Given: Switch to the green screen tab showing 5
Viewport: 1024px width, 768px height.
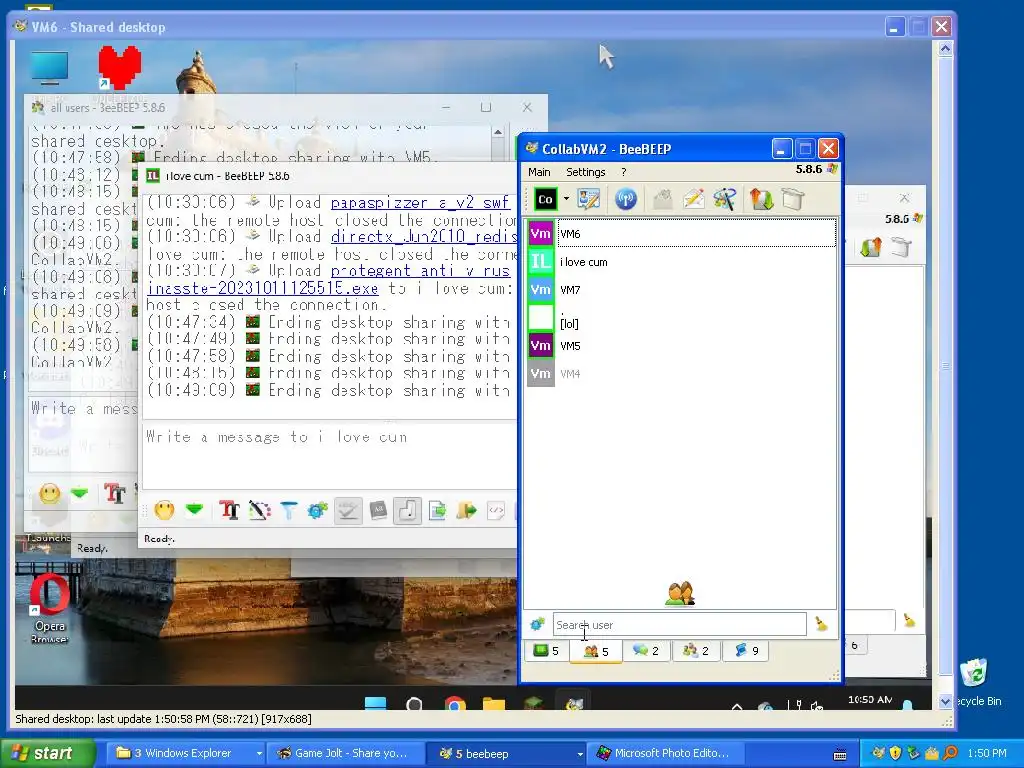Looking at the screenshot, I should 546,650.
